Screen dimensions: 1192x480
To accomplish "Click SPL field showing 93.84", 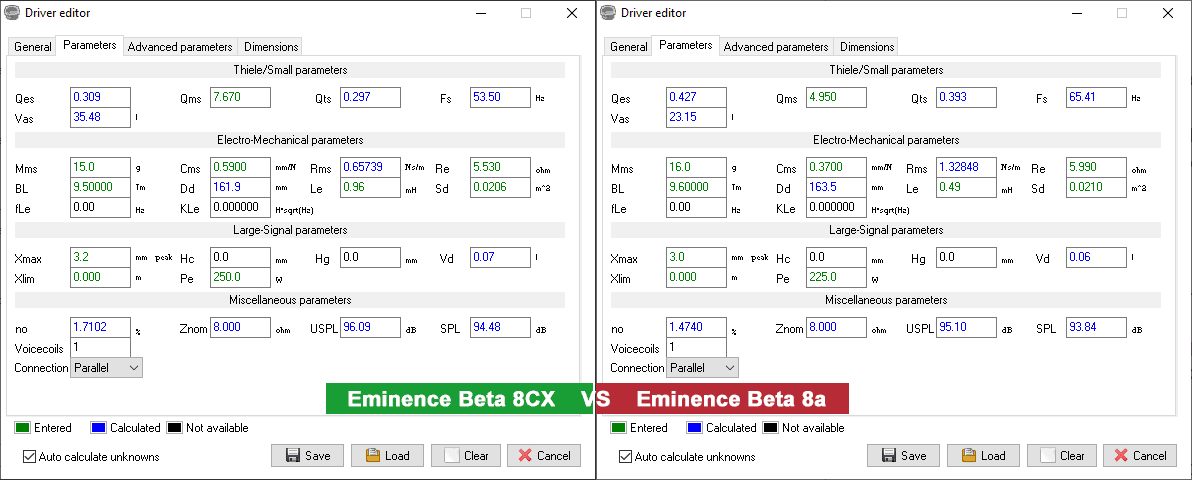I will tap(1096, 327).
